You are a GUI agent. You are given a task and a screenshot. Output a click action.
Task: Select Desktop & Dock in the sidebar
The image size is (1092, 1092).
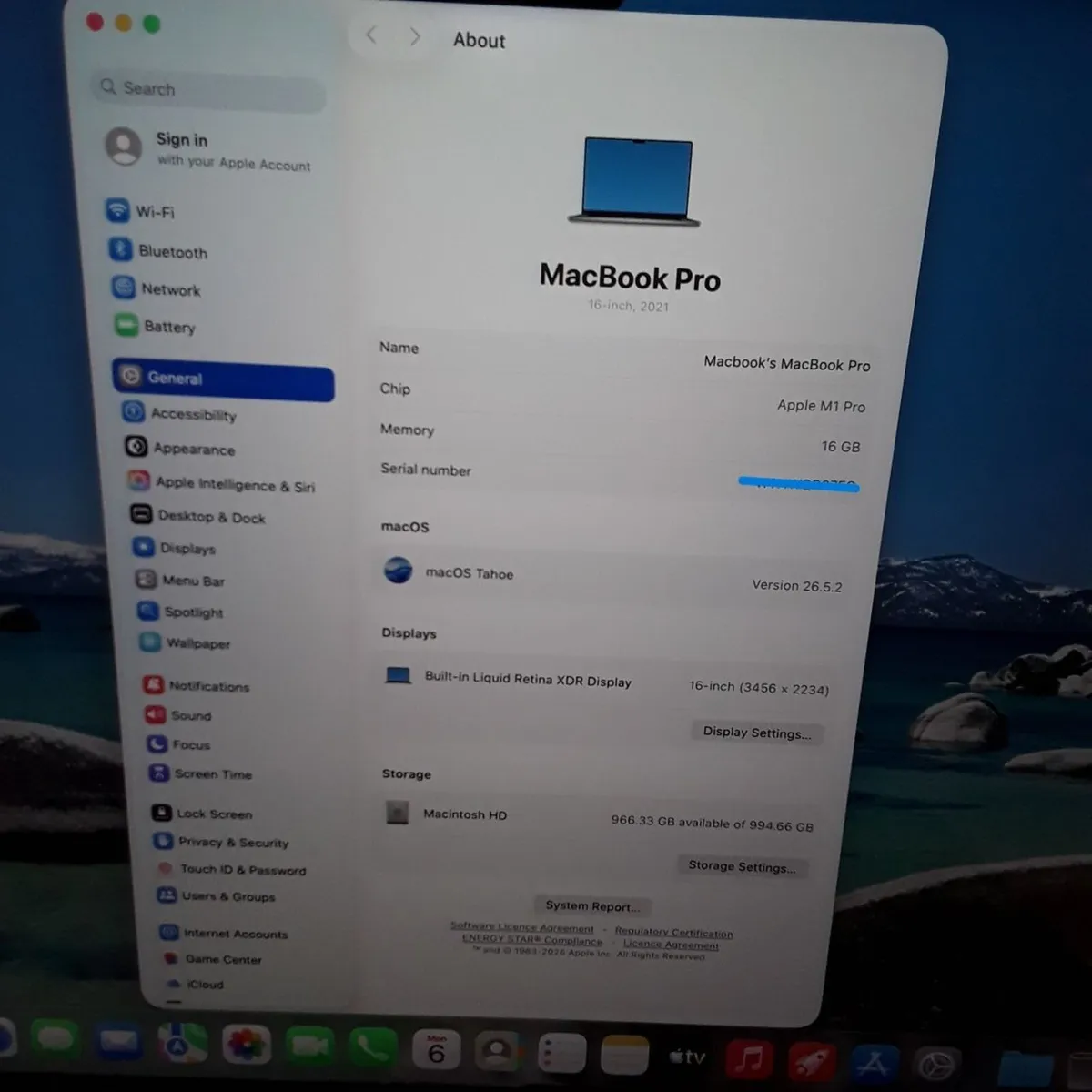click(198, 516)
